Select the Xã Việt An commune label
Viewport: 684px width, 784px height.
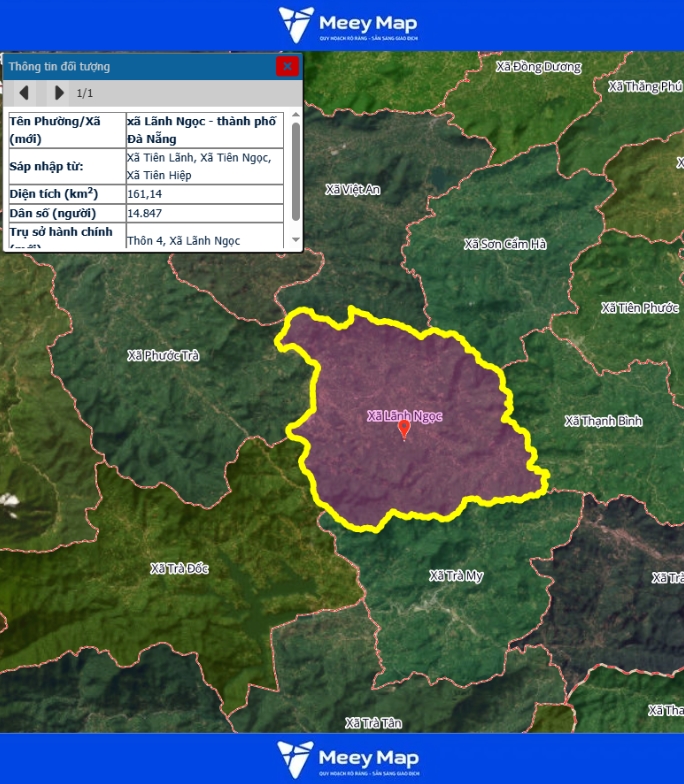coord(353,189)
